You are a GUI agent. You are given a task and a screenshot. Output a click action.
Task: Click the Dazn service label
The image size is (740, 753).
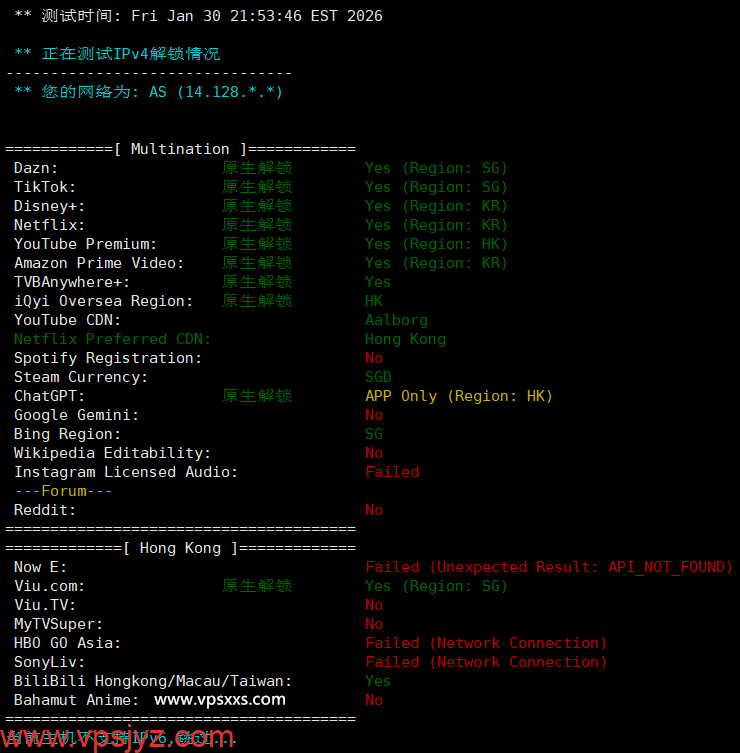(36, 168)
